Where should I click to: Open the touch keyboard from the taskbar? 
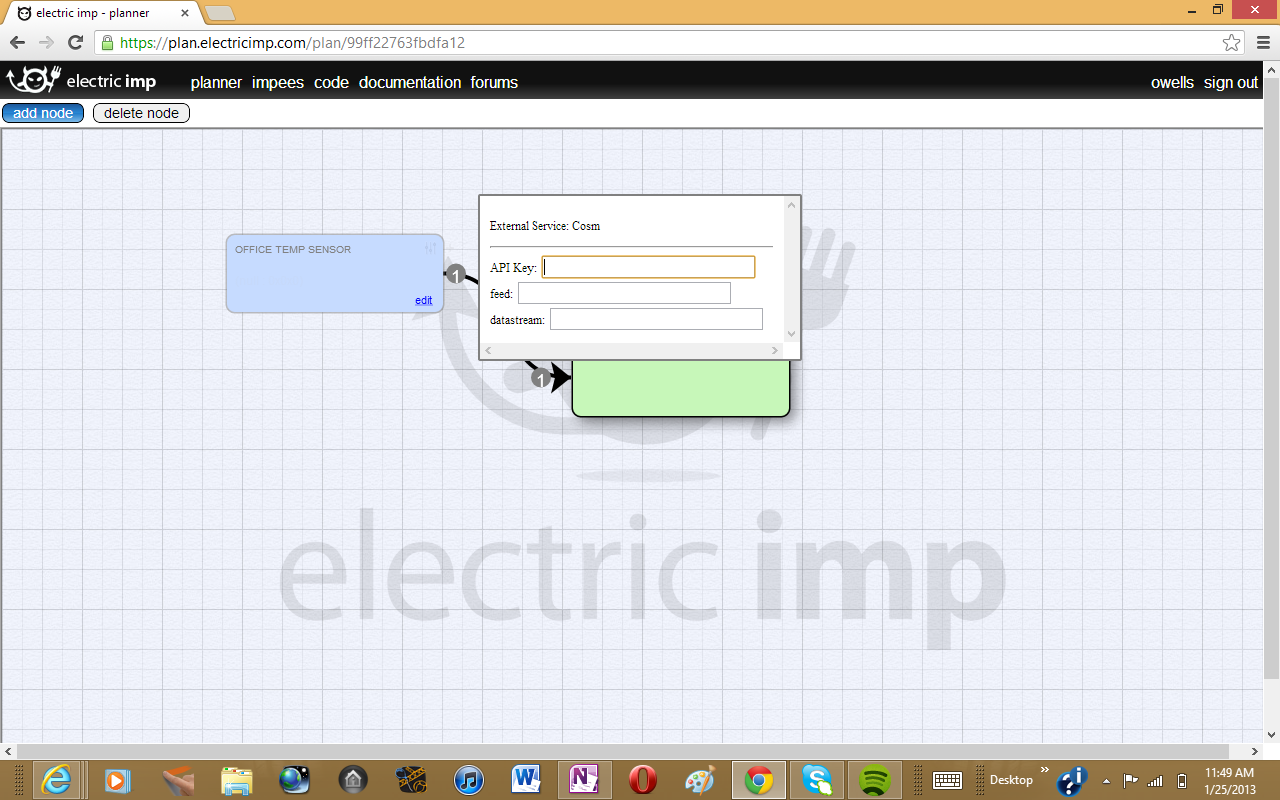[x=947, y=780]
